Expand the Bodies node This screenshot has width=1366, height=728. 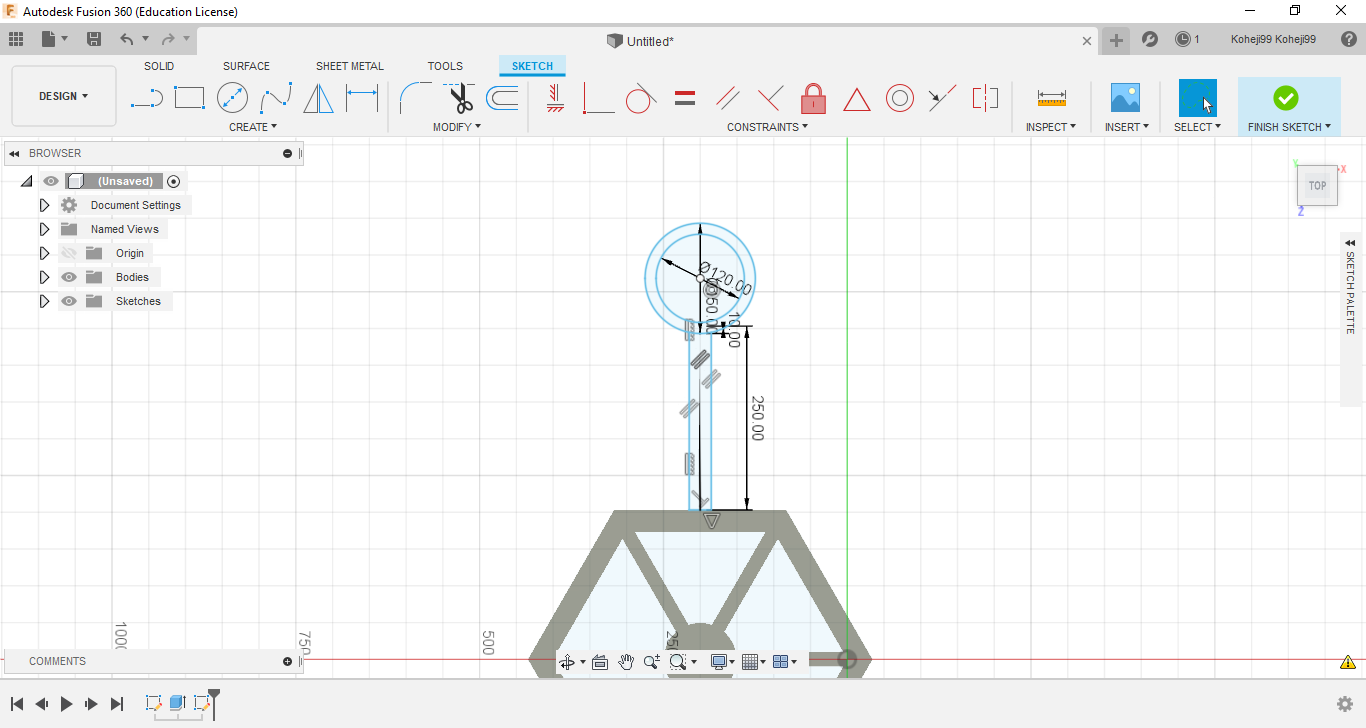pyautogui.click(x=44, y=277)
